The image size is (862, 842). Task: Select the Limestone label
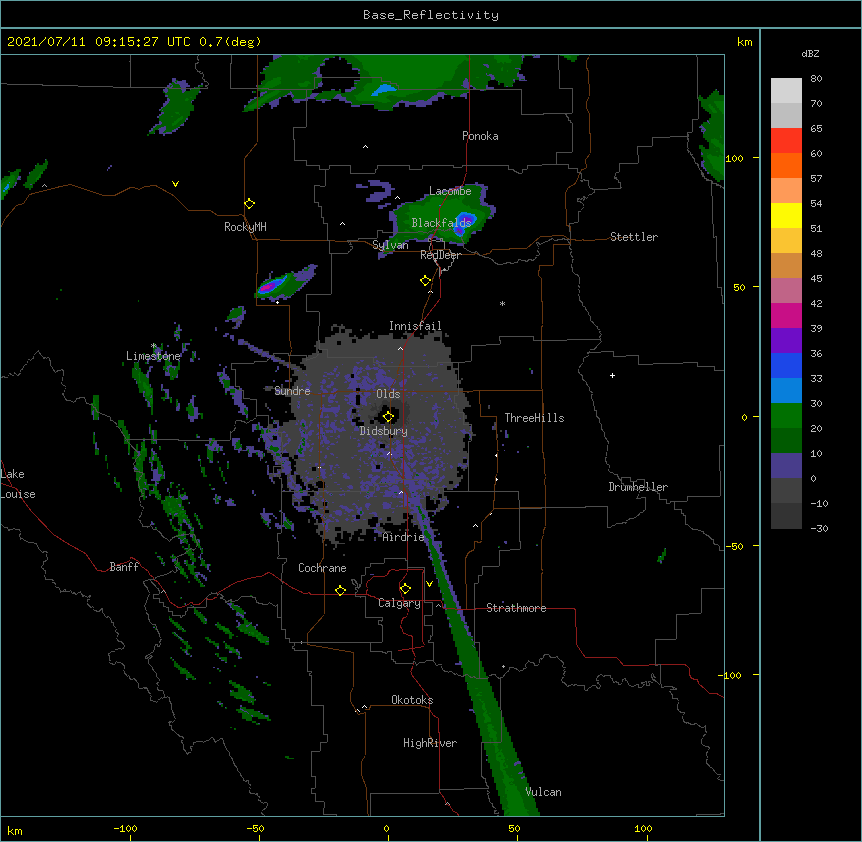click(x=153, y=356)
